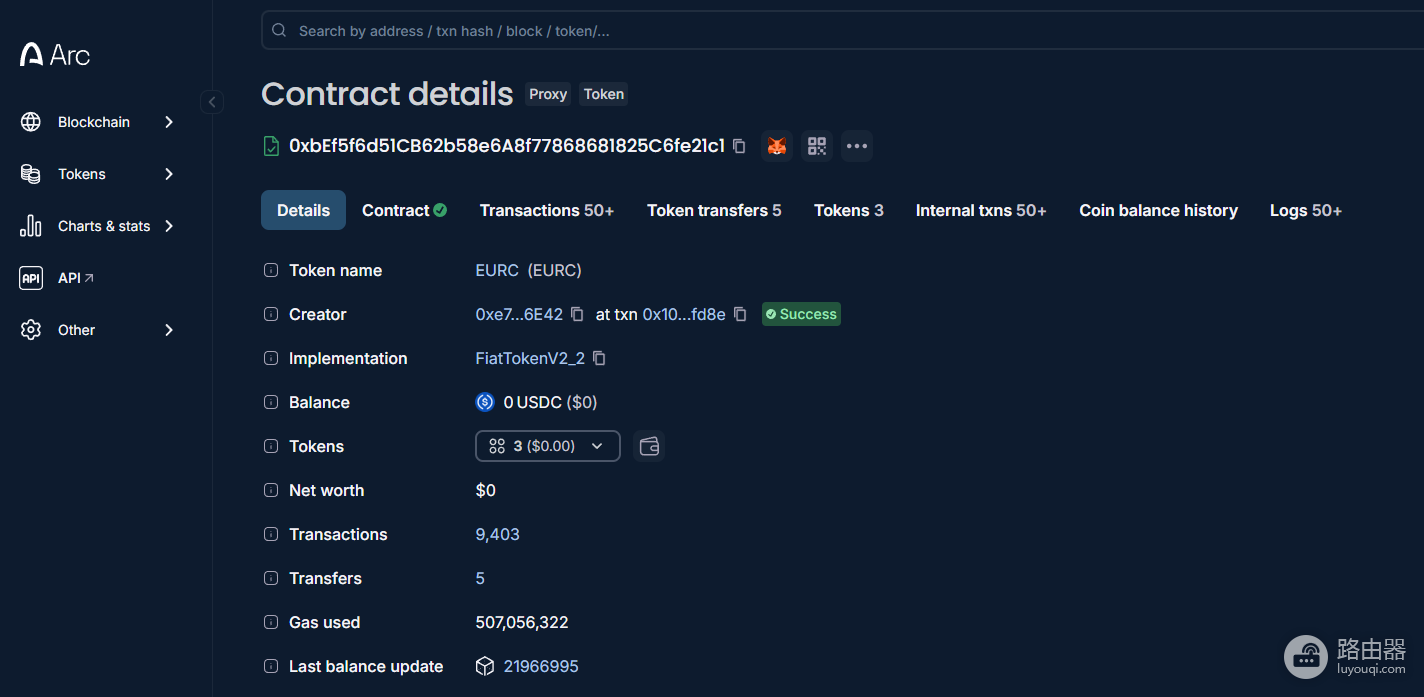Click the info icon beside Net worth
The image size is (1424, 697).
click(x=271, y=490)
